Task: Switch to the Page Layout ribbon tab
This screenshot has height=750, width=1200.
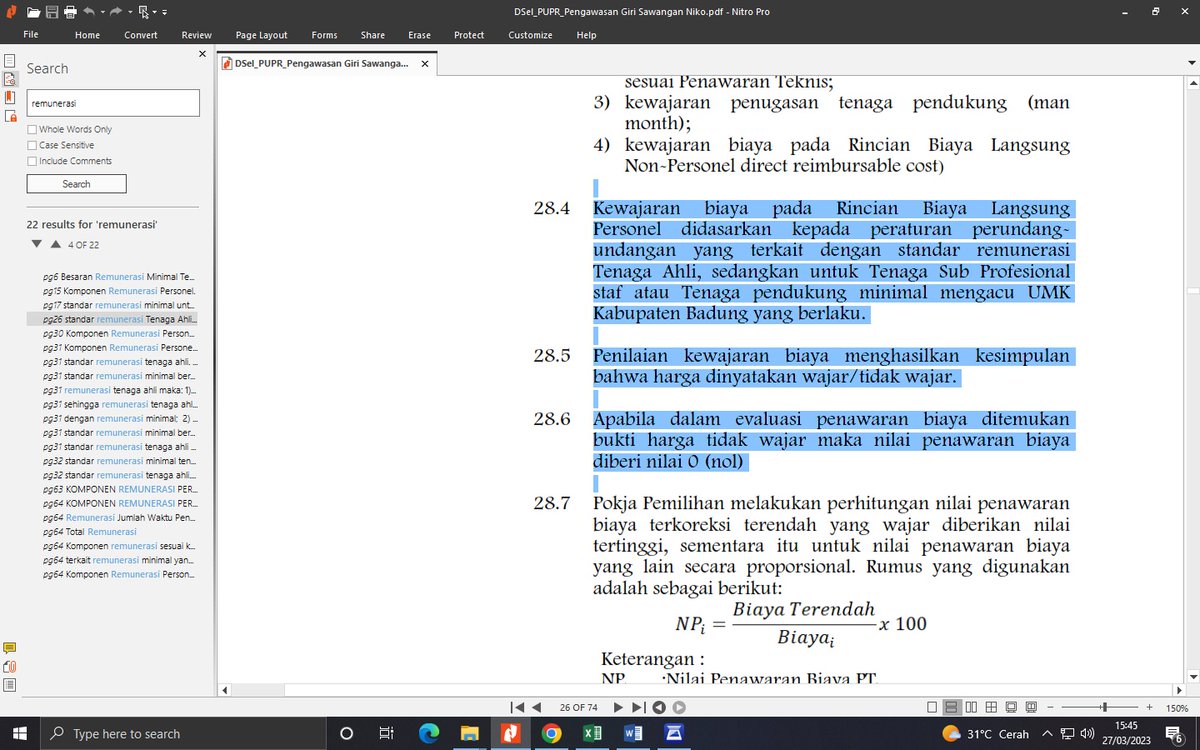Action: click(260, 35)
